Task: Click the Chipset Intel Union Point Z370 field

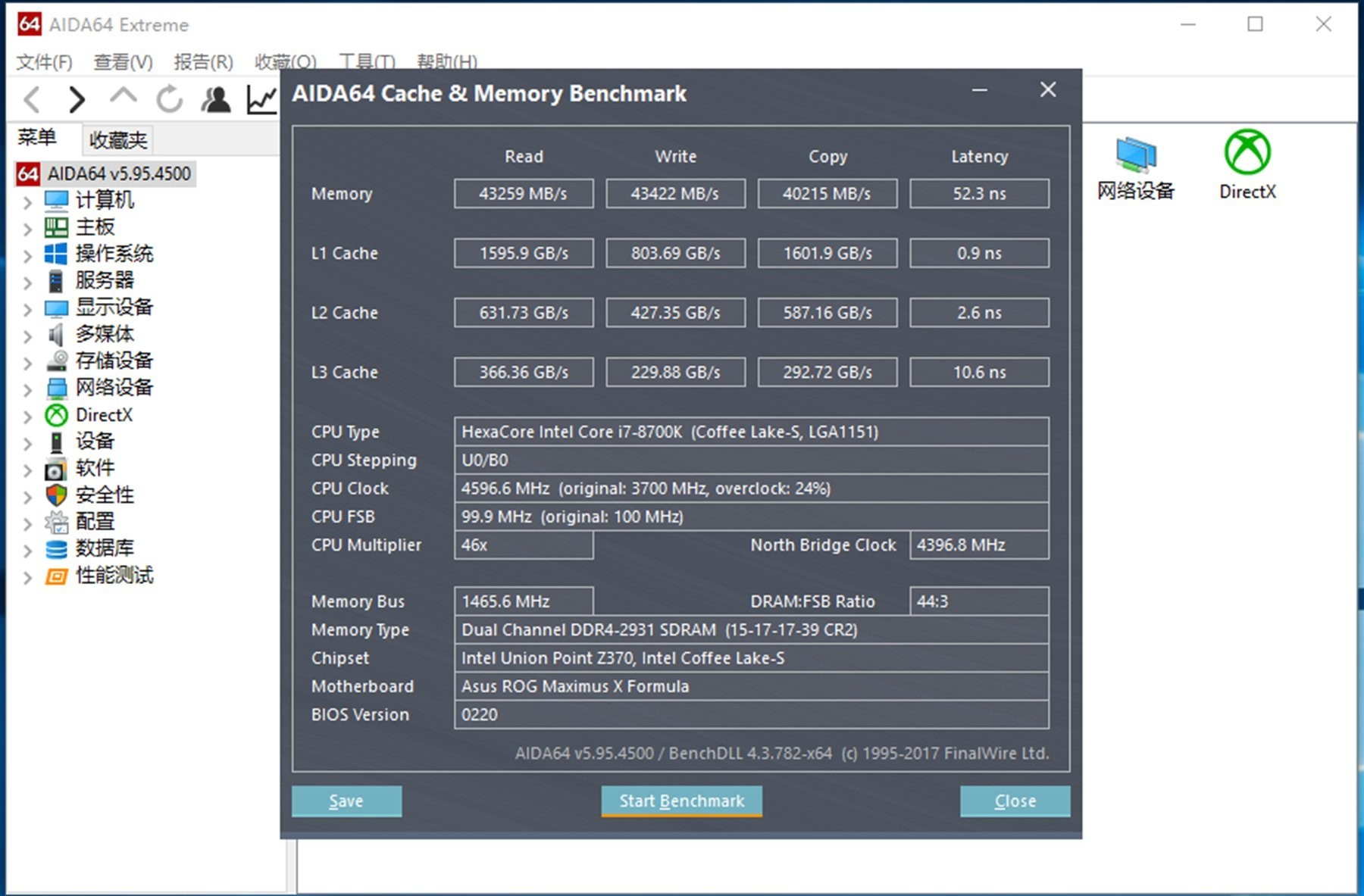Action: 752,658
